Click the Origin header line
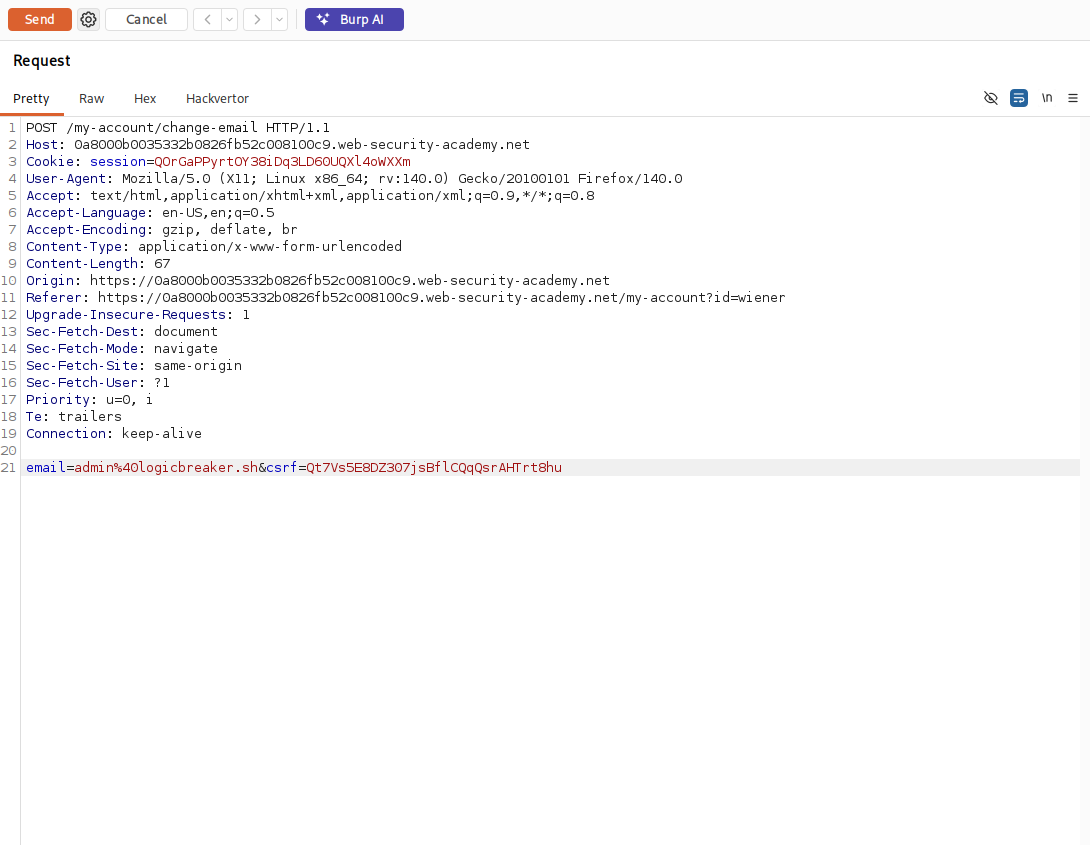 318,281
